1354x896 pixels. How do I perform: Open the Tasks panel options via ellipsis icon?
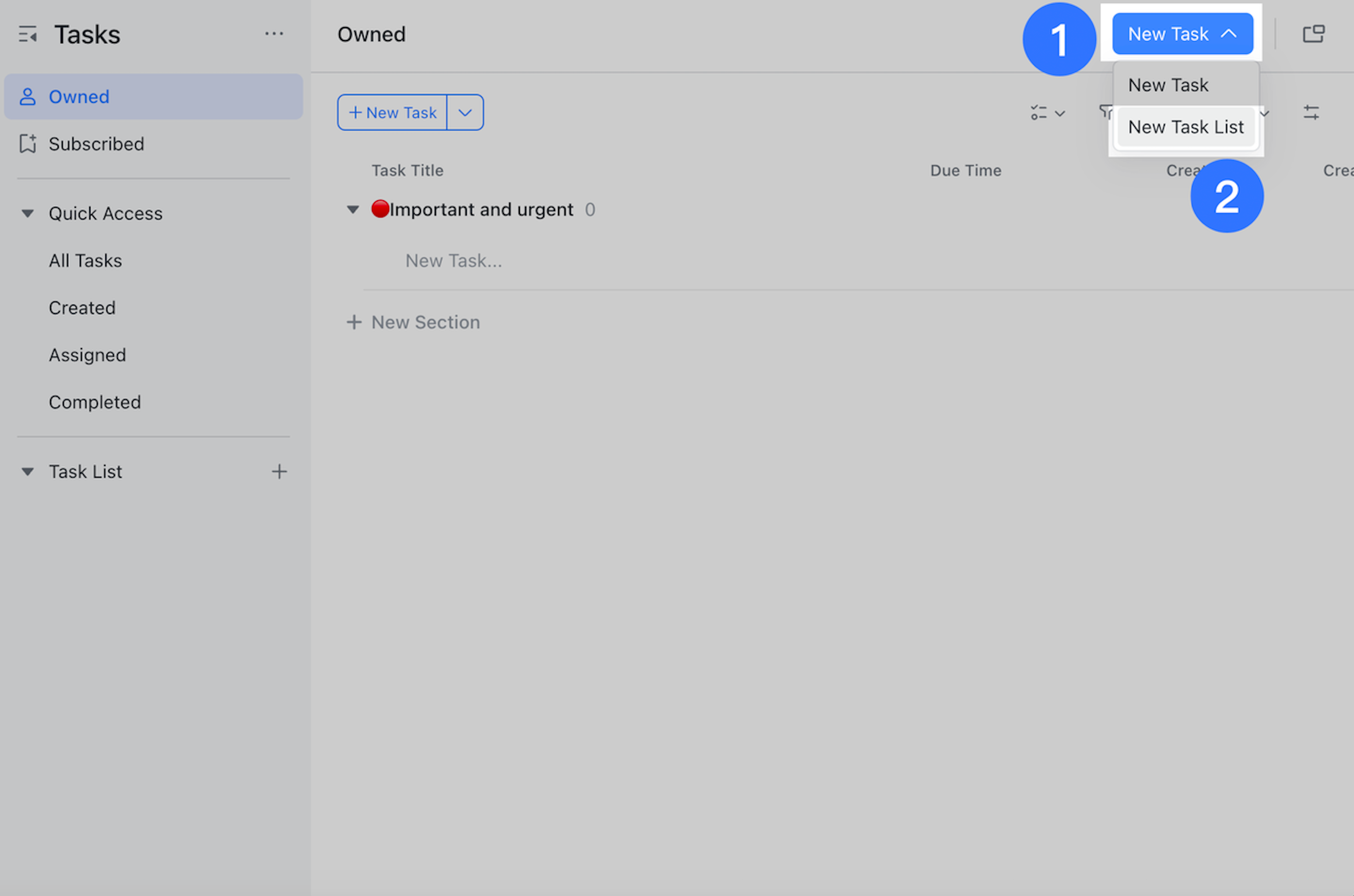pyautogui.click(x=275, y=34)
